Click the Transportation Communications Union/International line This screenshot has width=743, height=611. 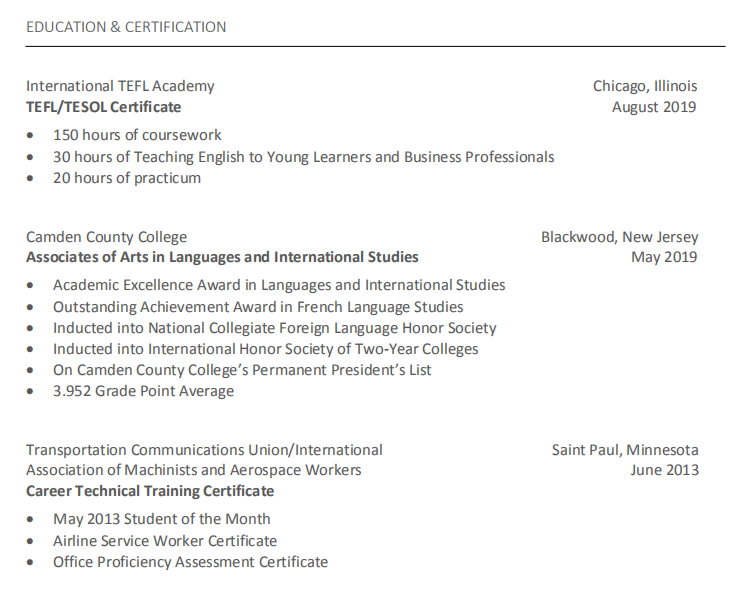[204, 450]
